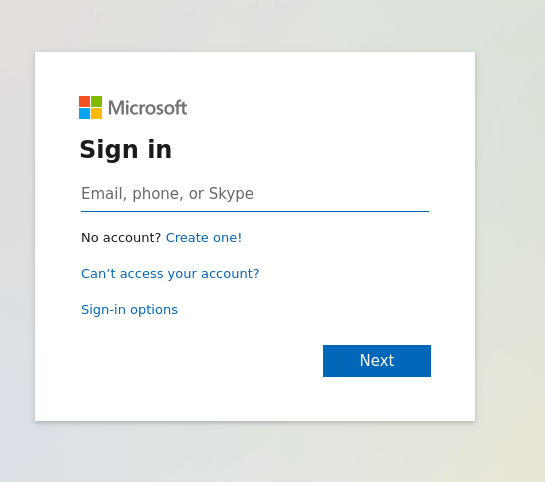The image size is (545, 482).
Task: Click the blue Next button
Action: pos(377,361)
